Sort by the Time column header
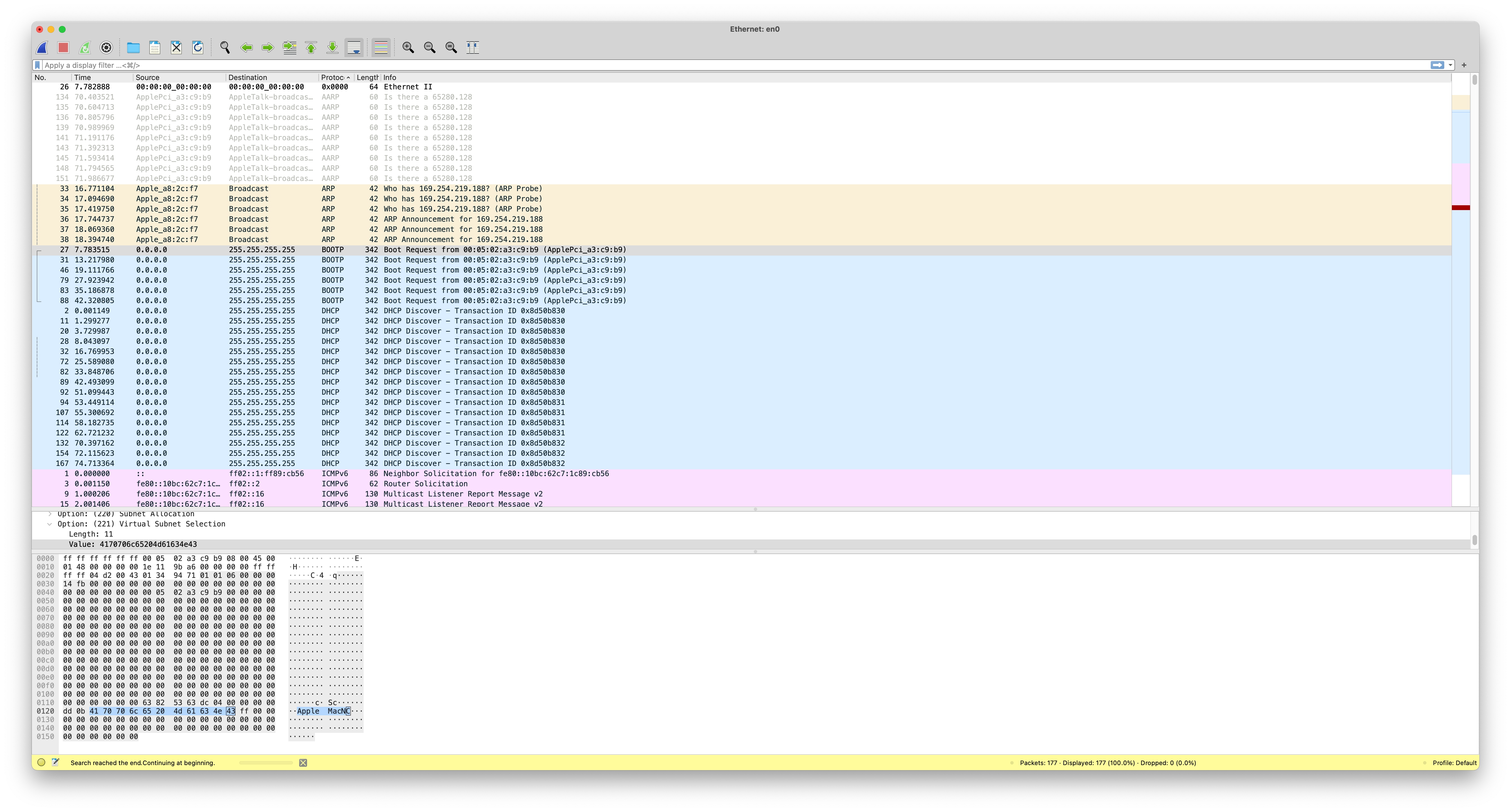 102,77
